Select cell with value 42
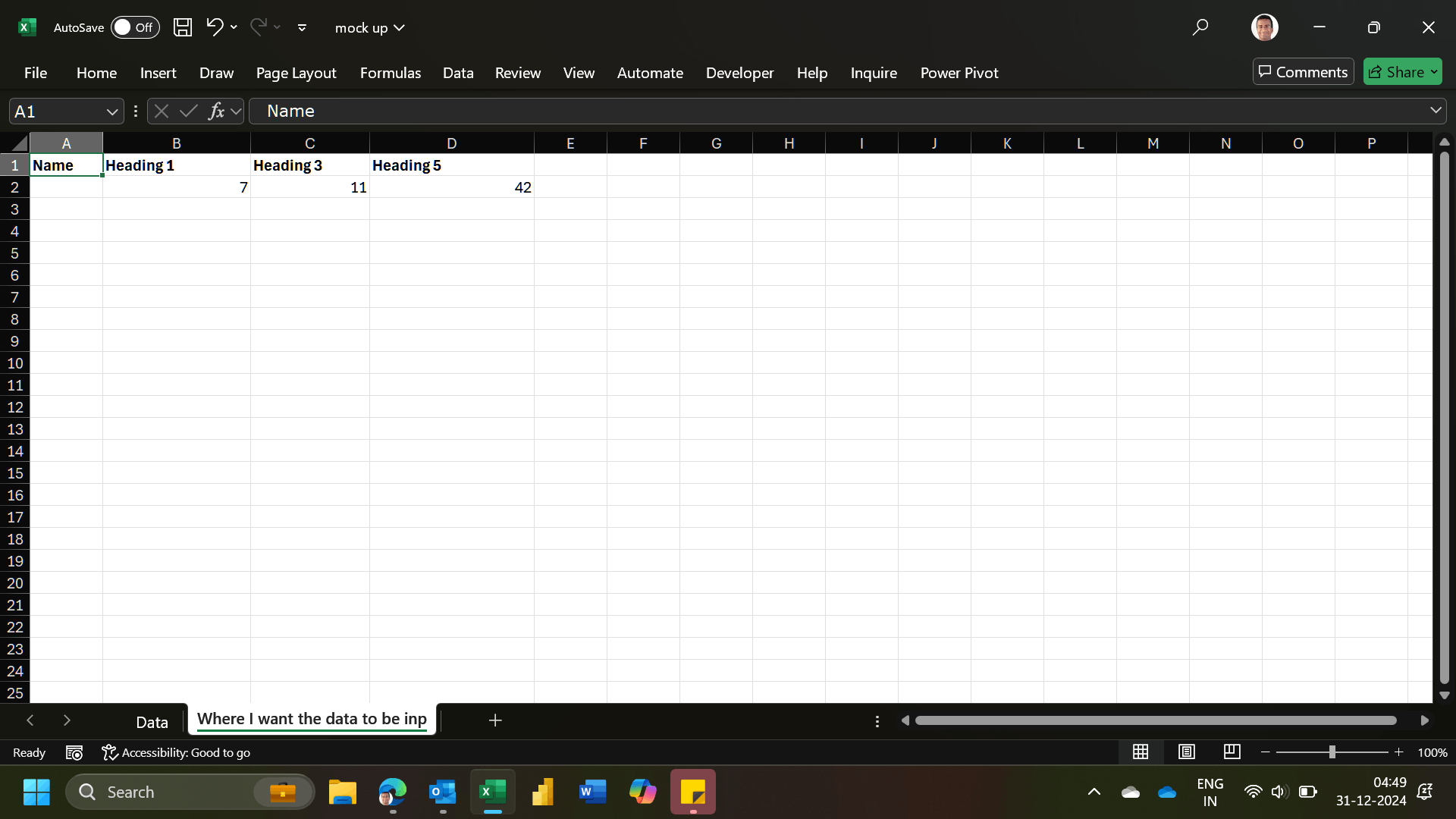Screen dimensions: 1456x819 coord(452,187)
